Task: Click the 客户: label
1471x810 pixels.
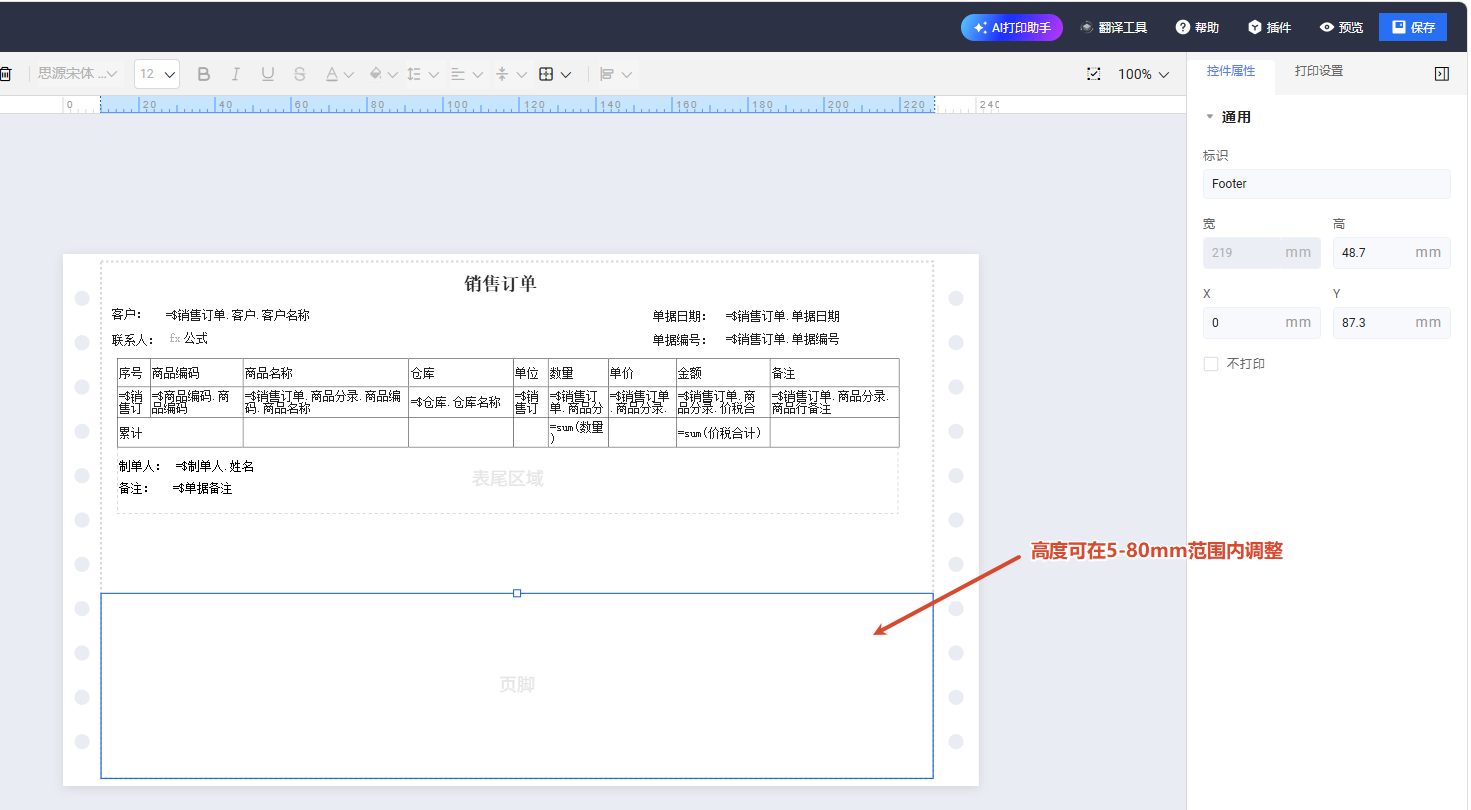Action: tap(128, 315)
